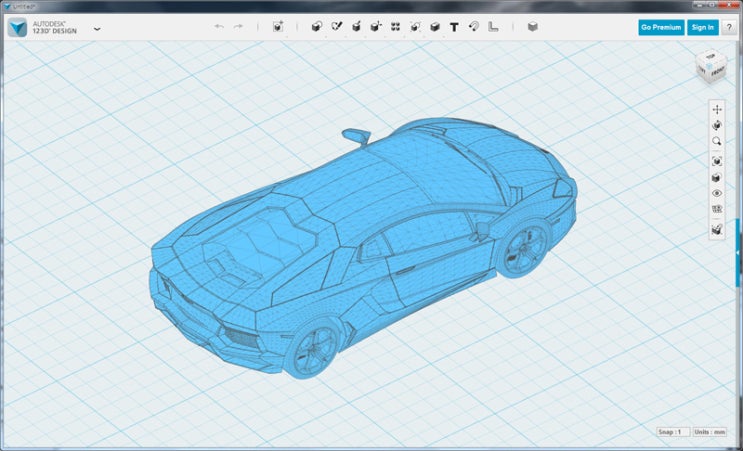Open the Combine tool menu
Image resolution: width=743 pixels, height=451 pixels.
point(435,27)
